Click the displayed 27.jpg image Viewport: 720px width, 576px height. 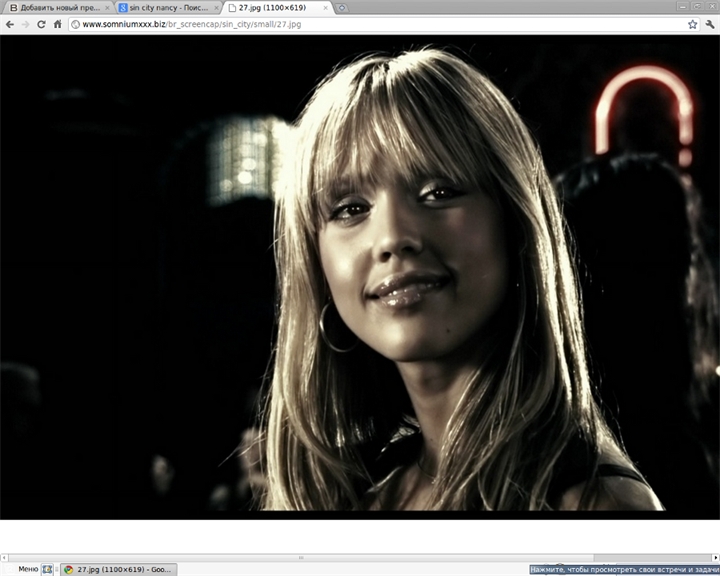point(360,277)
